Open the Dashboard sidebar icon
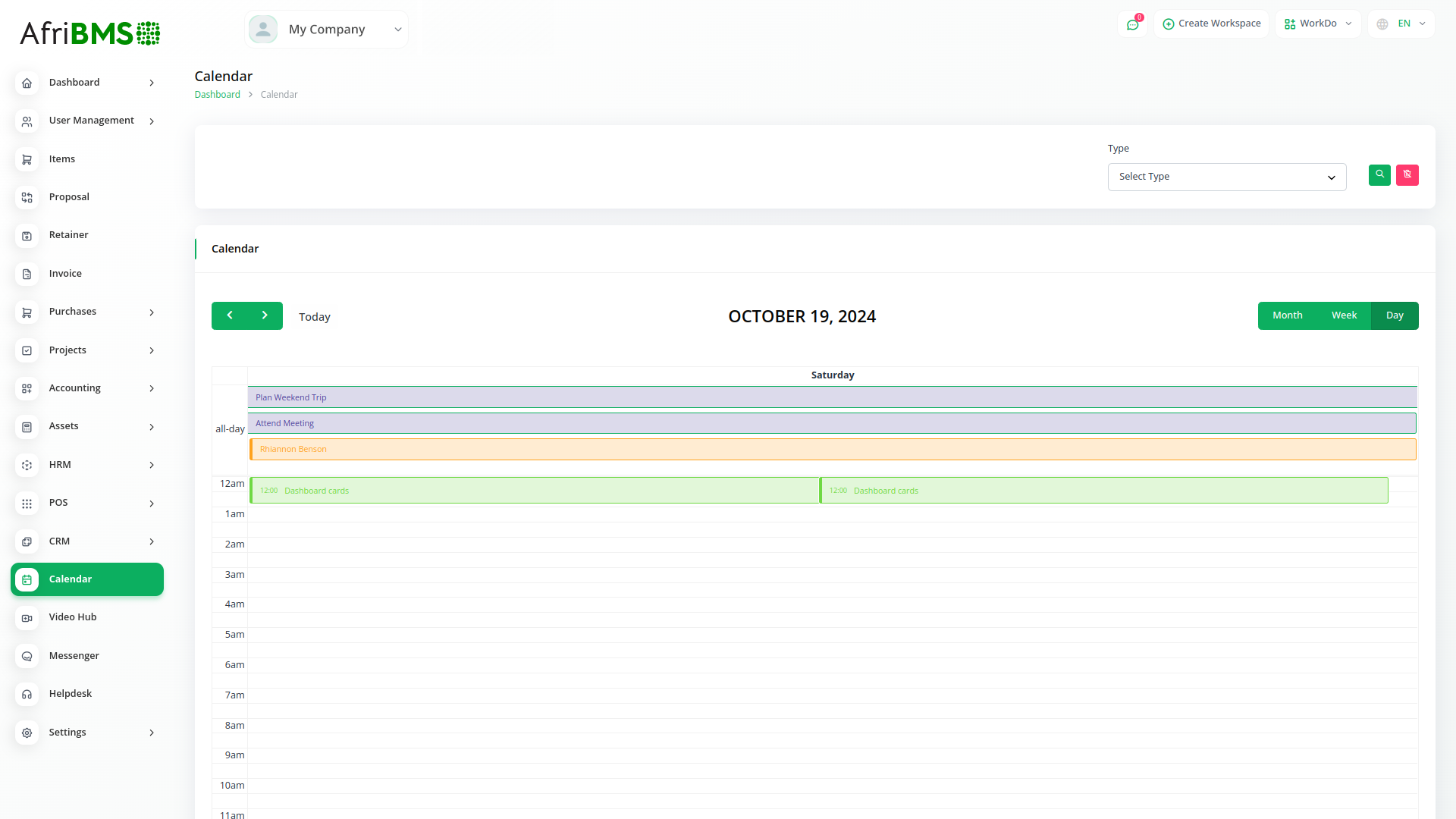This screenshot has width=1456, height=819. pyautogui.click(x=27, y=83)
